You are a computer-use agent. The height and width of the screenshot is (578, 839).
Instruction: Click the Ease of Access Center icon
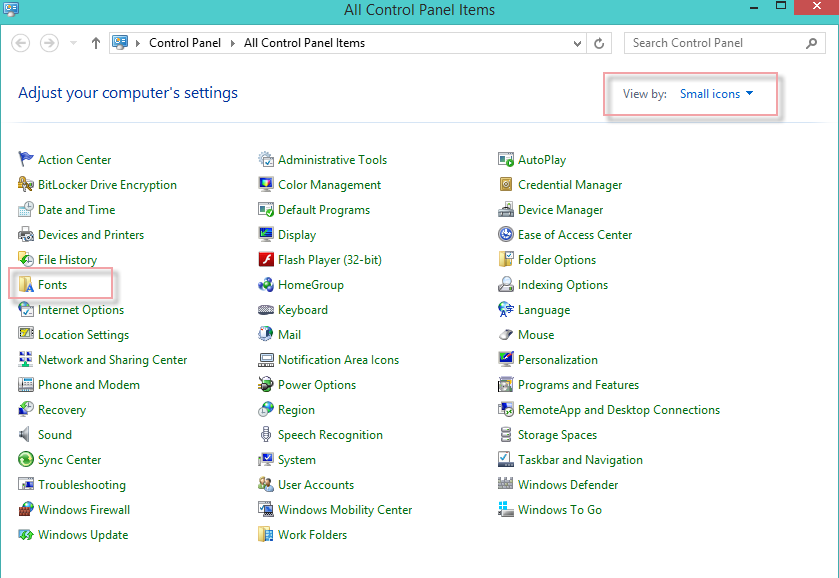(506, 234)
